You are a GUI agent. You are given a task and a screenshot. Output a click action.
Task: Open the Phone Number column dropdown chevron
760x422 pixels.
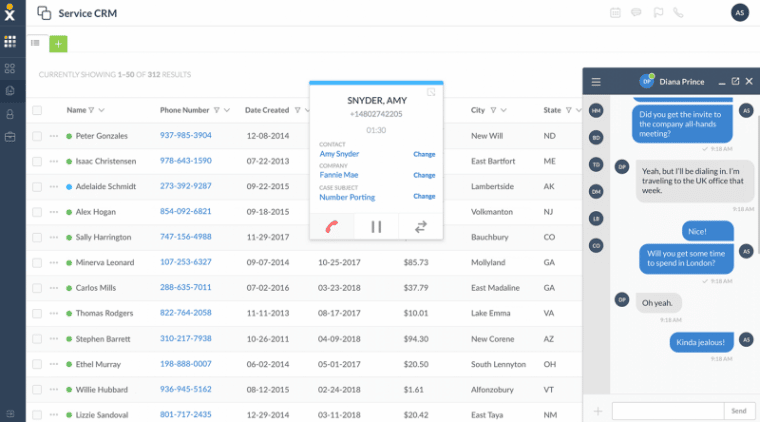(x=227, y=111)
